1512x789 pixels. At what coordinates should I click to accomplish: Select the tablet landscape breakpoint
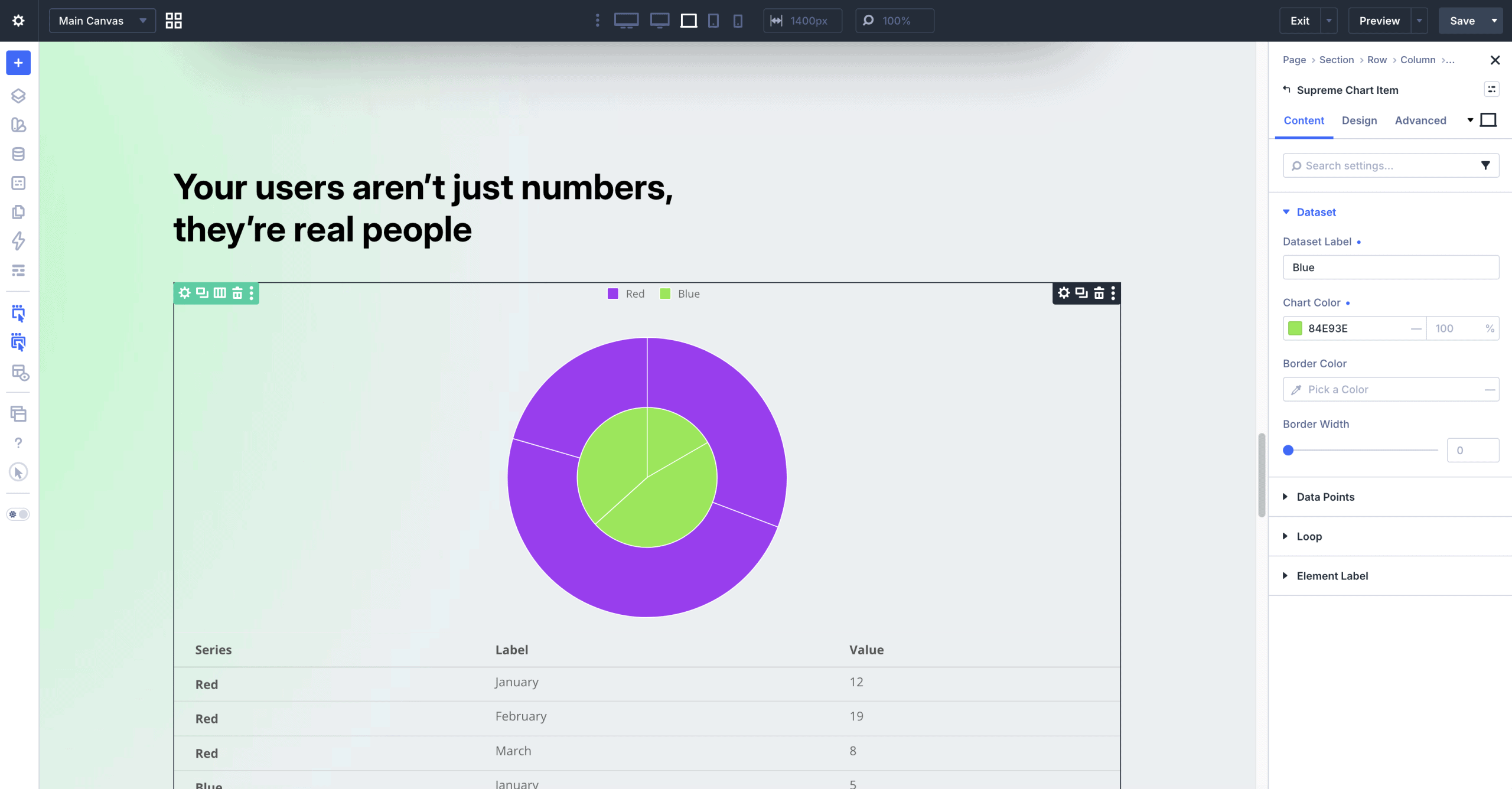coord(689,21)
